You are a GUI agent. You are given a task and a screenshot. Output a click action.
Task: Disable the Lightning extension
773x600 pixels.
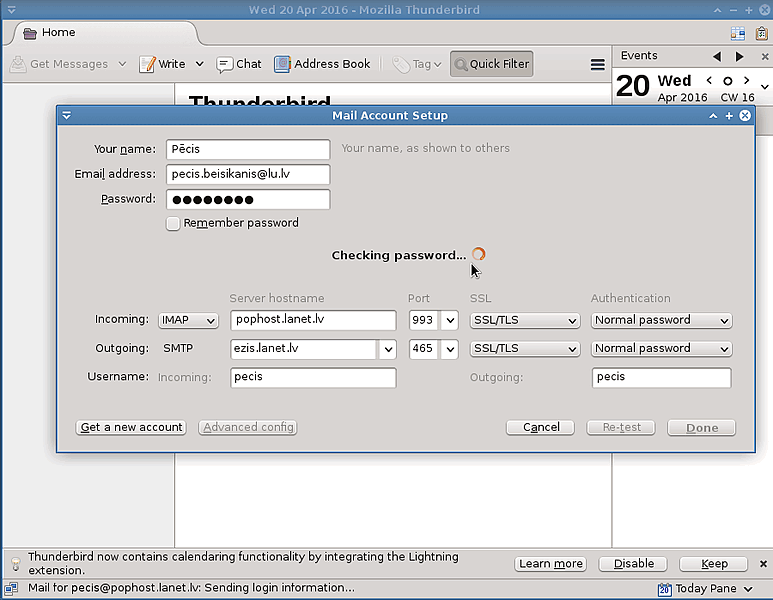633,564
